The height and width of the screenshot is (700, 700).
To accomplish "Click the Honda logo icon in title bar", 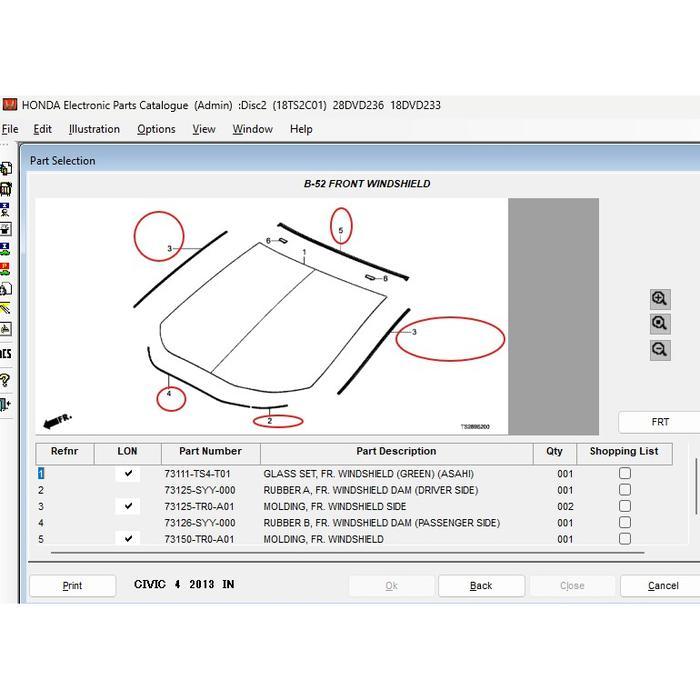I will [x=10, y=105].
